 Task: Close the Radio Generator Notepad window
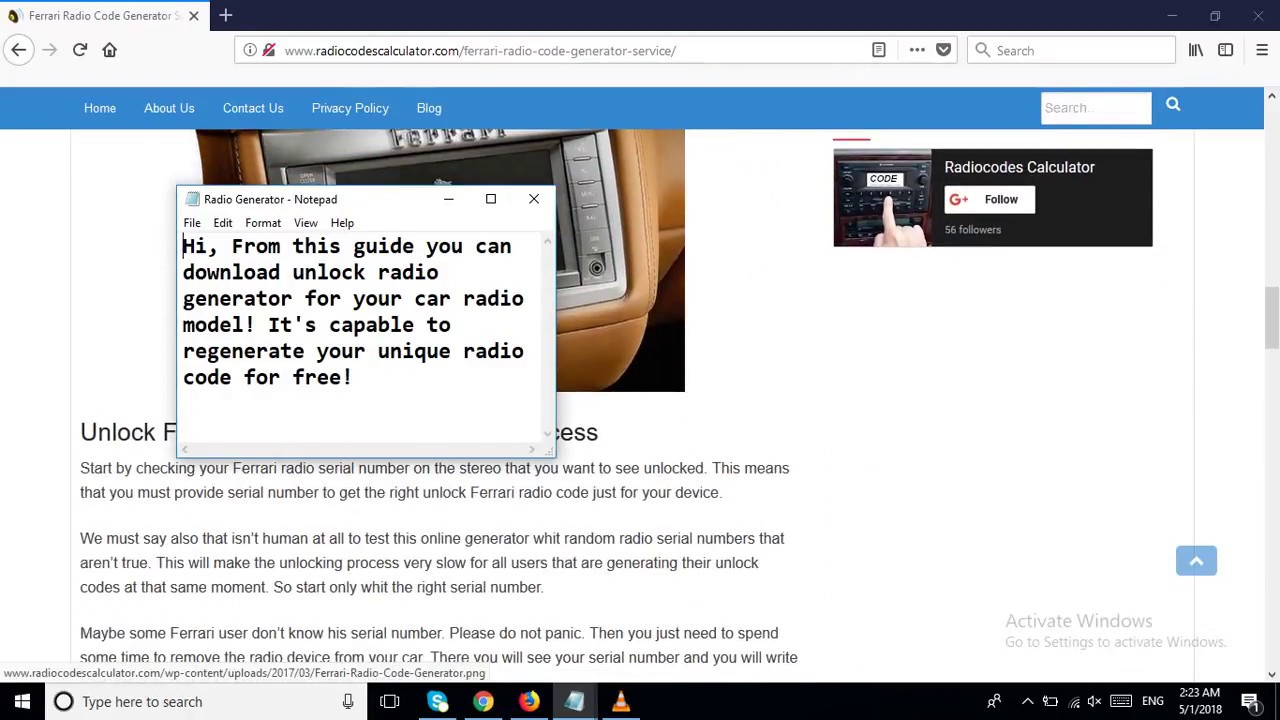click(534, 199)
